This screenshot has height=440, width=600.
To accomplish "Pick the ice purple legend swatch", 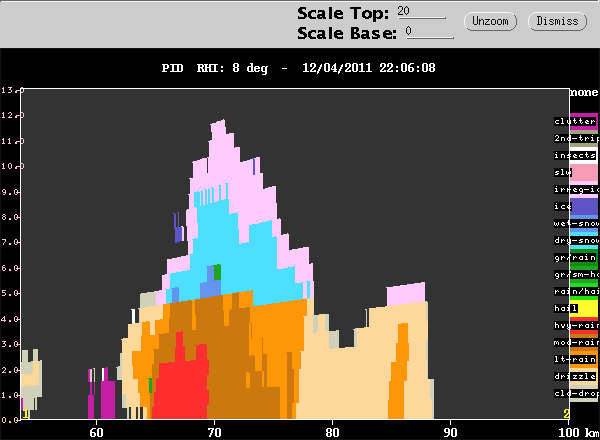I will tap(584, 207).
